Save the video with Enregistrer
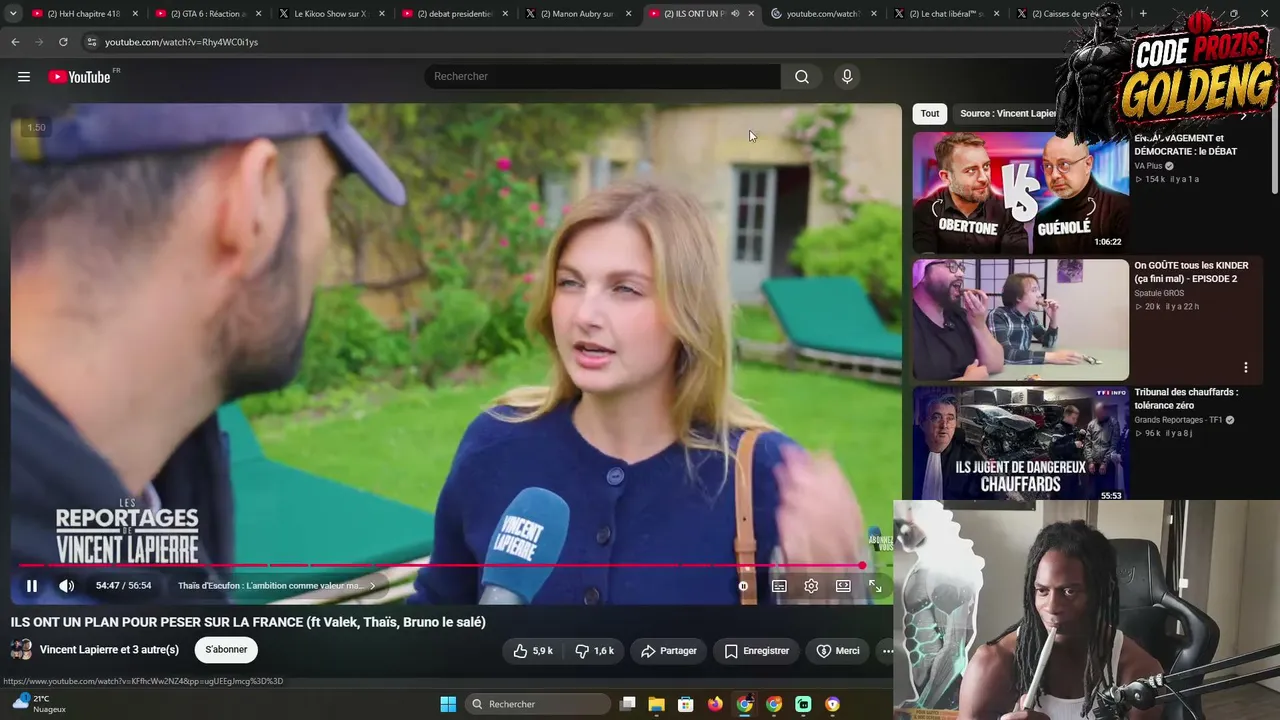The image size is (1280, 720). pos(757,651)
